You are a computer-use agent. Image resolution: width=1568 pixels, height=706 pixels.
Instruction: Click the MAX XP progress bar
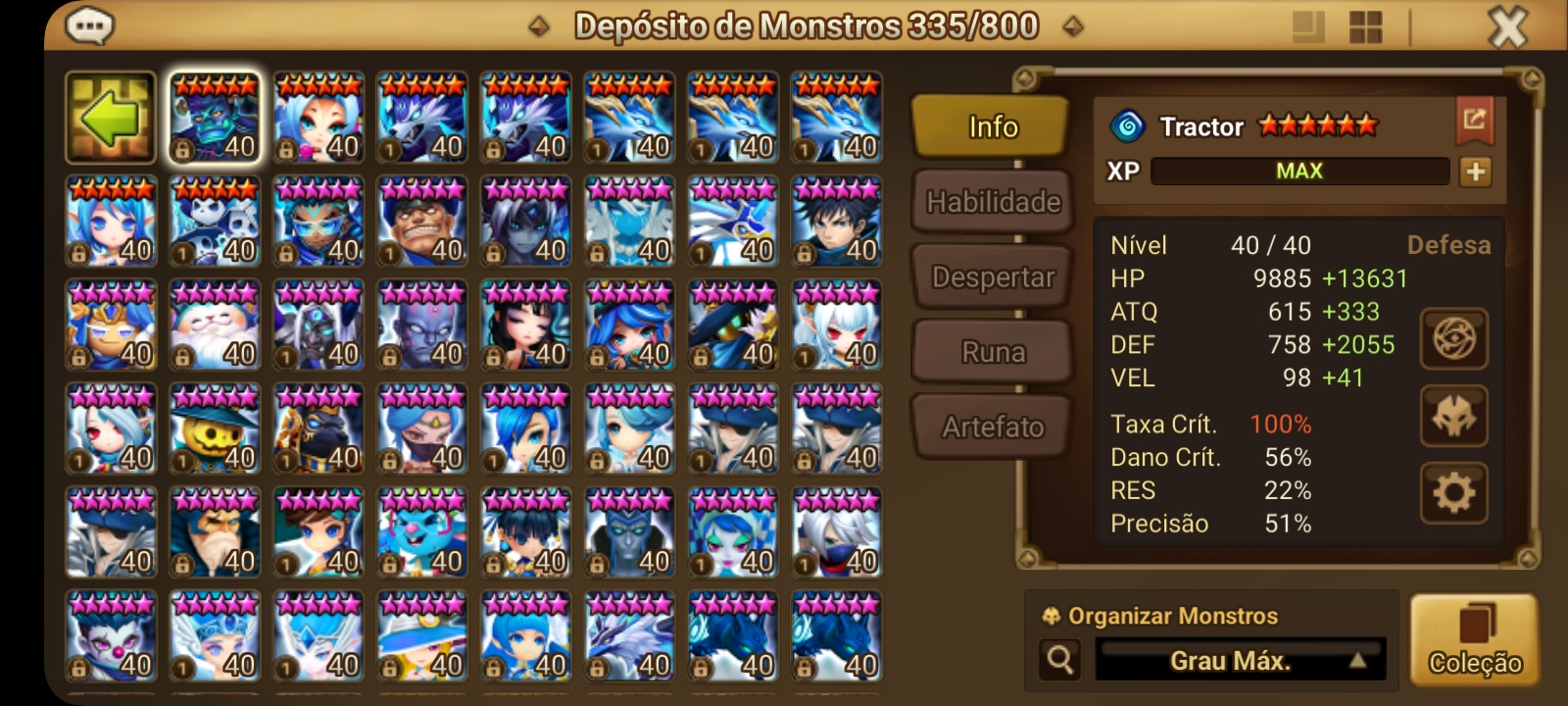pos(1299,172)
